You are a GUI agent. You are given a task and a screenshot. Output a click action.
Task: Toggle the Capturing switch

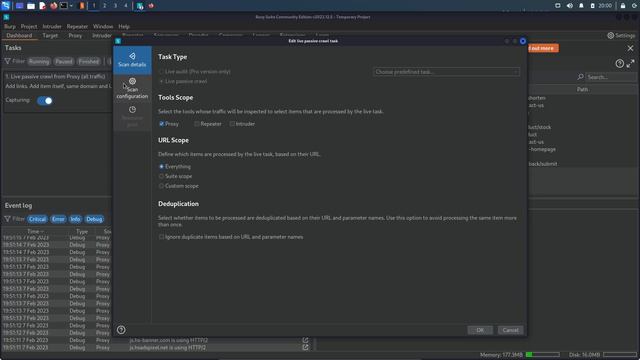pos(45,100)
